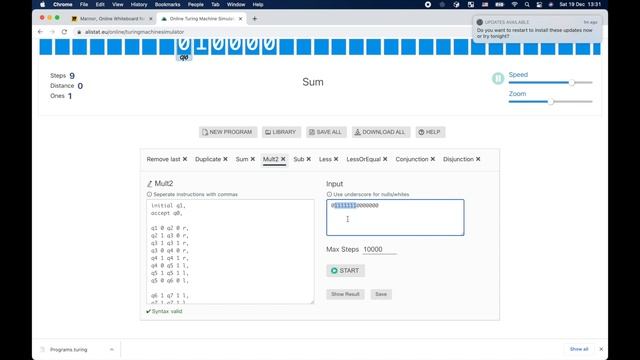
Task: Open the Chrome File menu
Action: [x=84, y=4]
